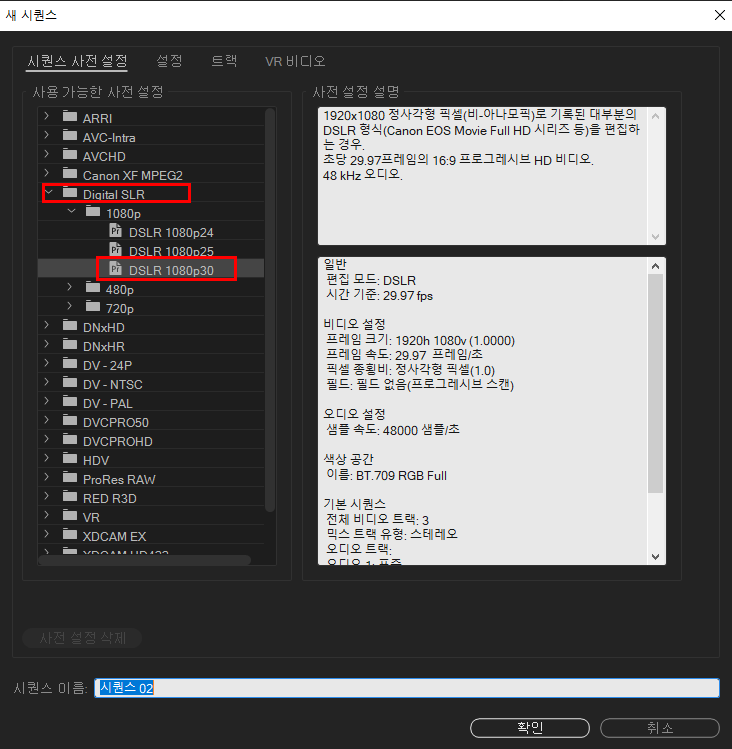Collapse the Digital SLR folder chevron
The width and height of the screenshot is (732, 749).
(49, 192)
